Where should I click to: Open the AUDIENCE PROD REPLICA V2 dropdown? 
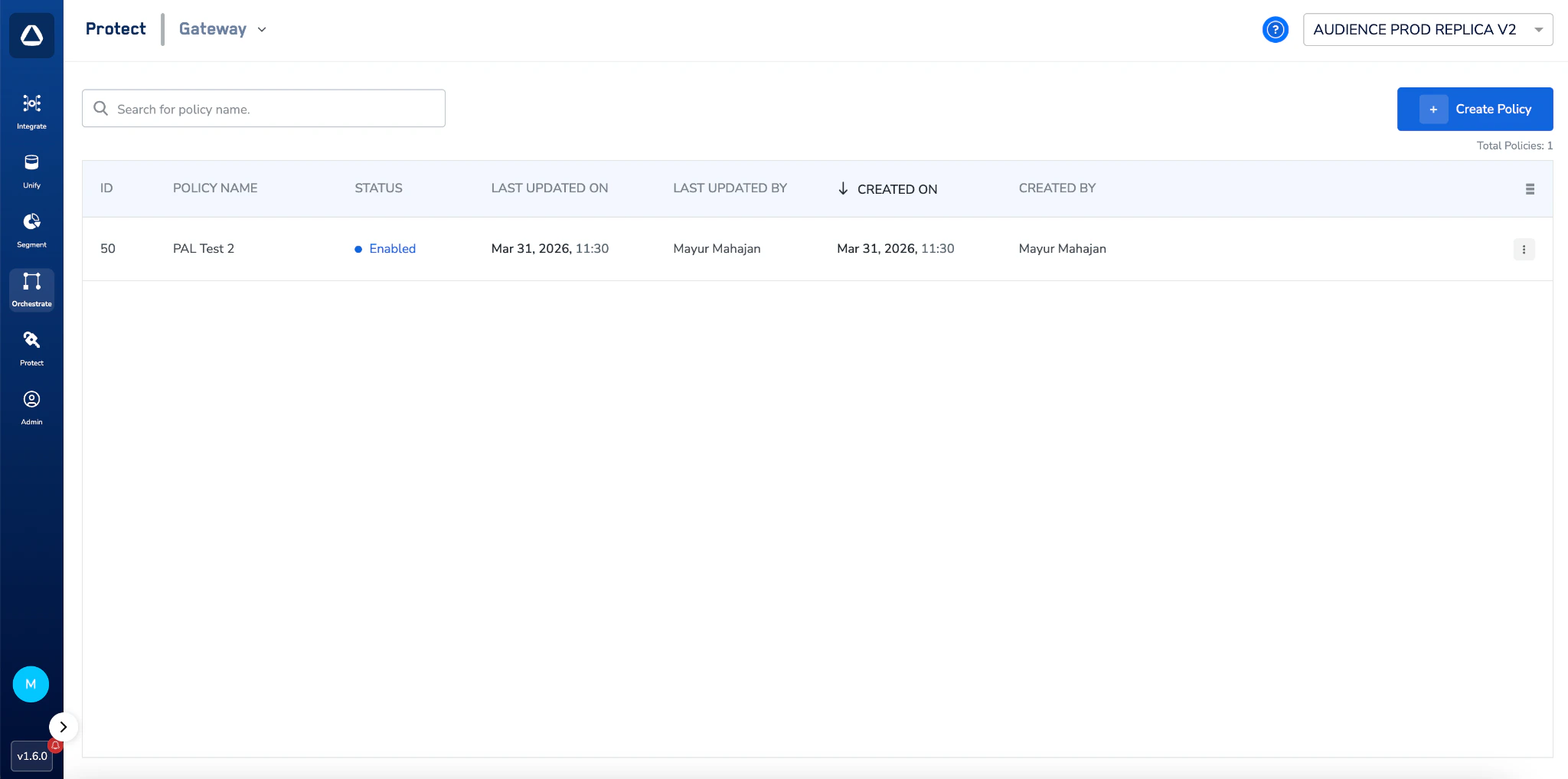pos(1427,29)
